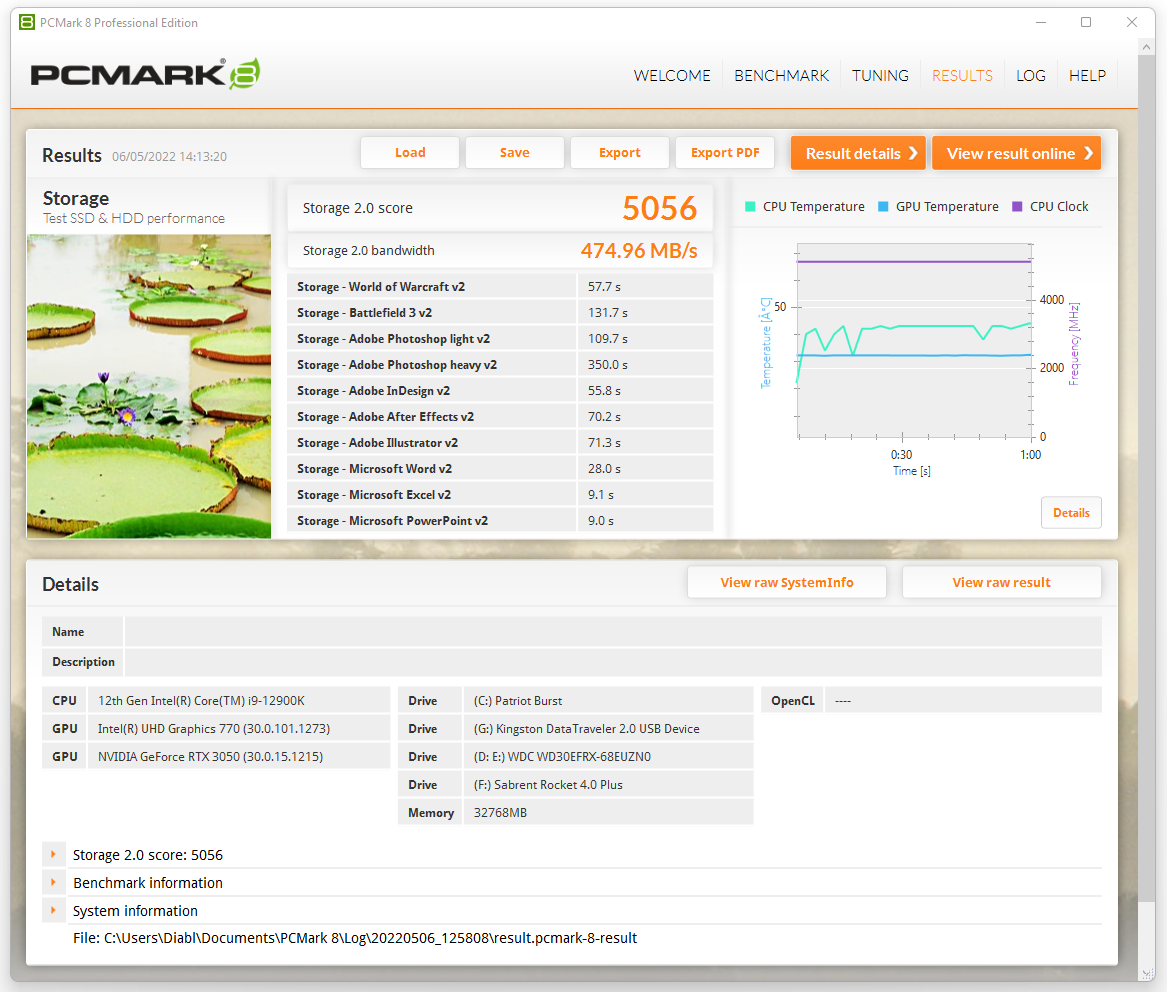
Task: Open the LOG tab
Action: pyautogui.click(x=1031, y=76)
